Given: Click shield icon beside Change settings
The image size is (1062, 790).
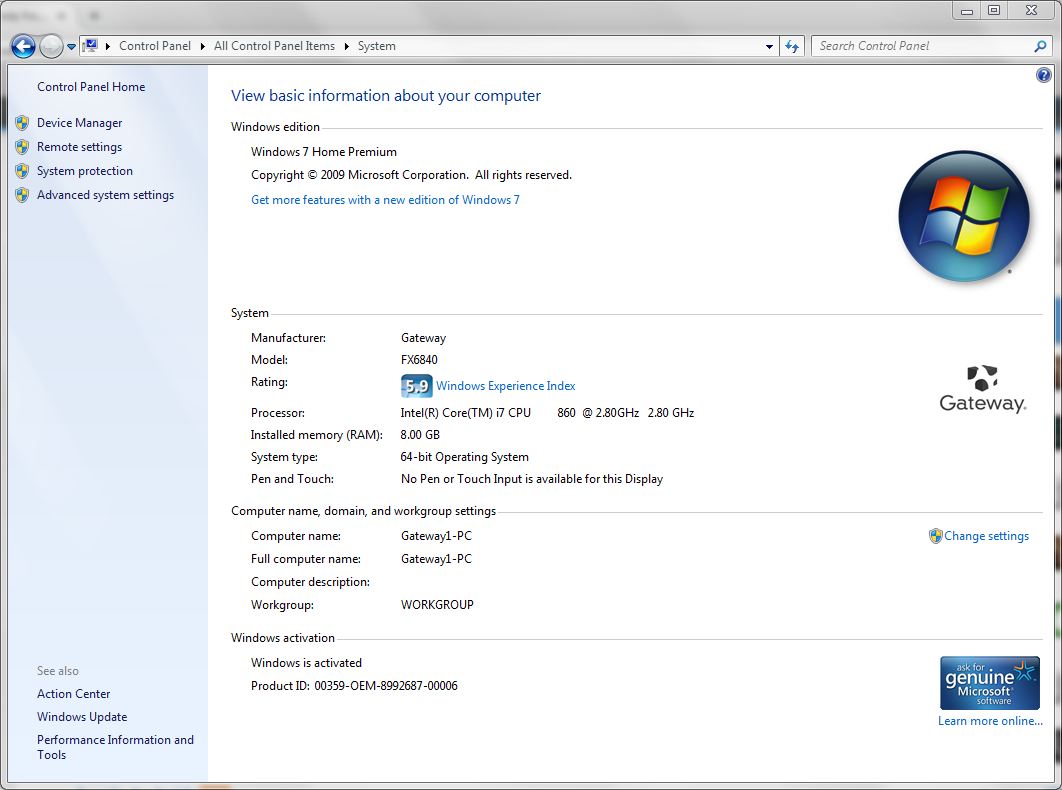Looking at the screenshot, I should (x=935, y=536).
